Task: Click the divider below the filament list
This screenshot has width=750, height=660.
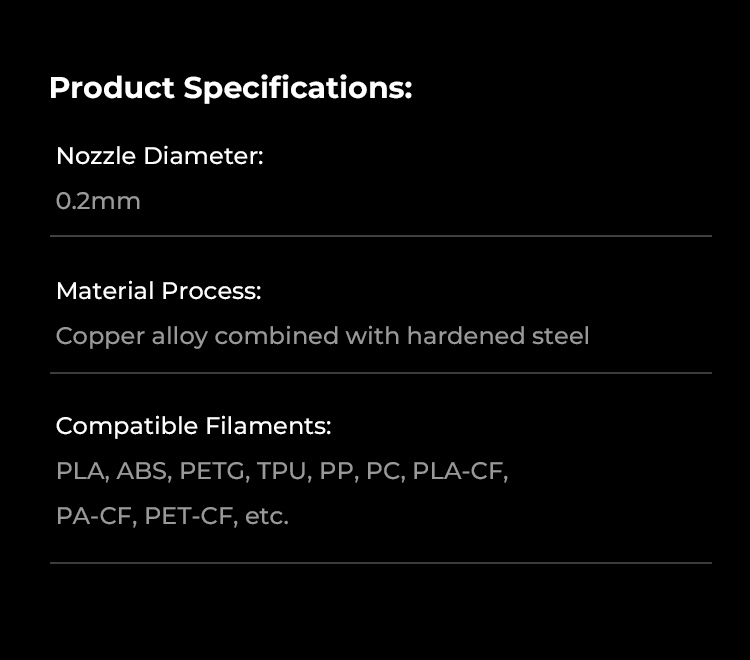Action: 380,563
